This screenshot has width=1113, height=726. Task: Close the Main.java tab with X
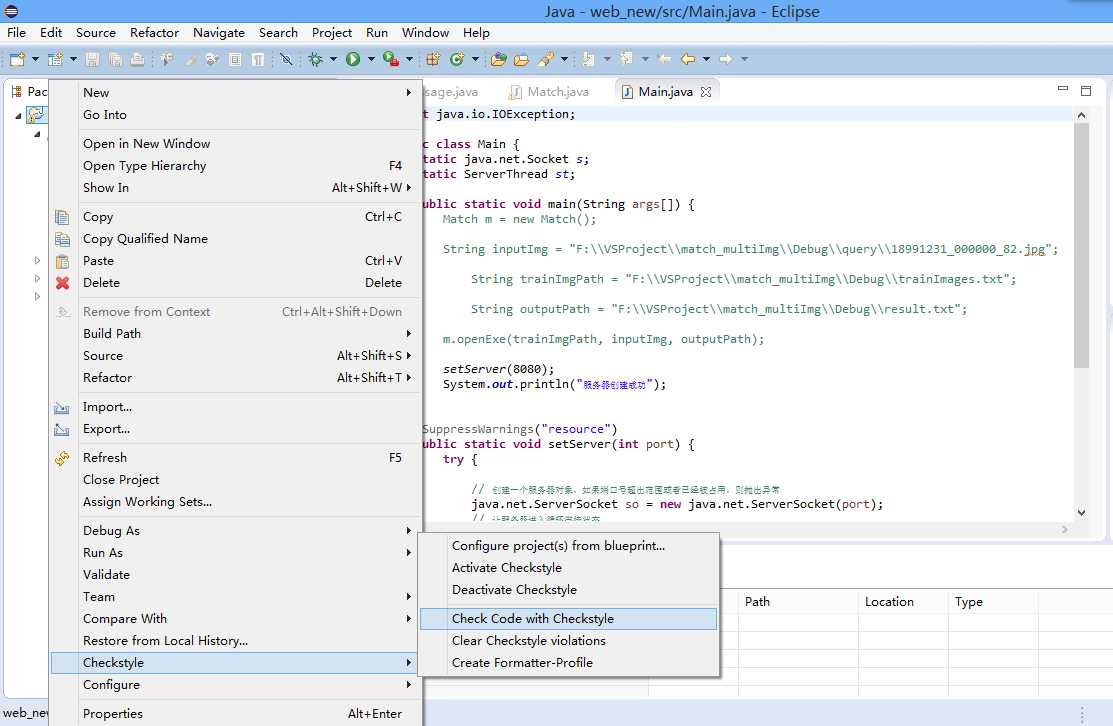click(706, 92)
